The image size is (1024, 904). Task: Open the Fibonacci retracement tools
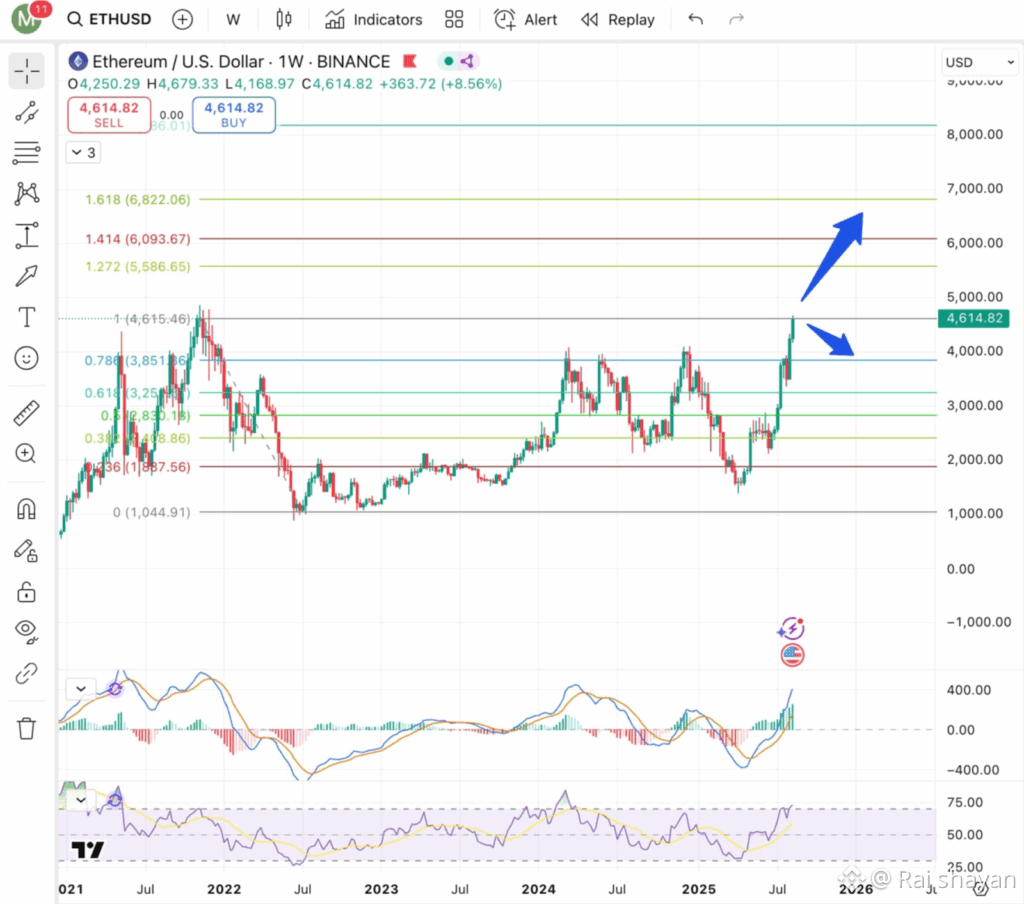[x=26, y=153]
